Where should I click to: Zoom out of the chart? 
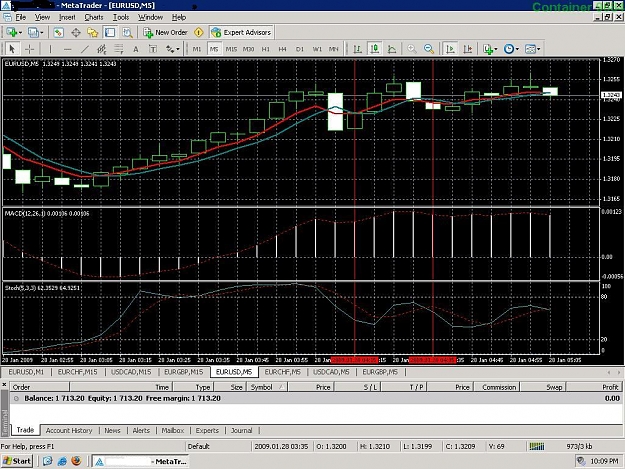tap(429, 49)
